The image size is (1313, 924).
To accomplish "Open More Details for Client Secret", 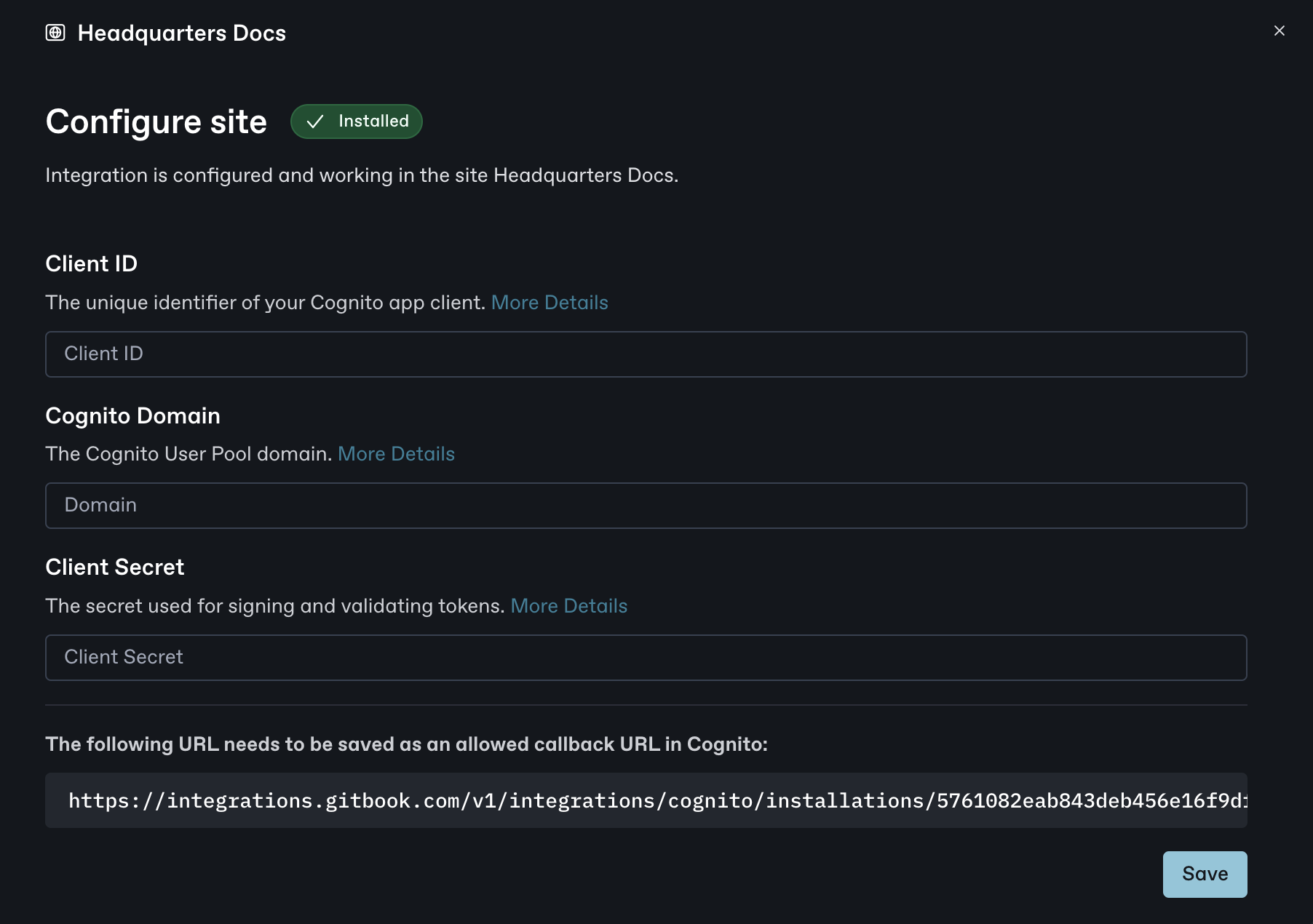I will tap(569, 605).
